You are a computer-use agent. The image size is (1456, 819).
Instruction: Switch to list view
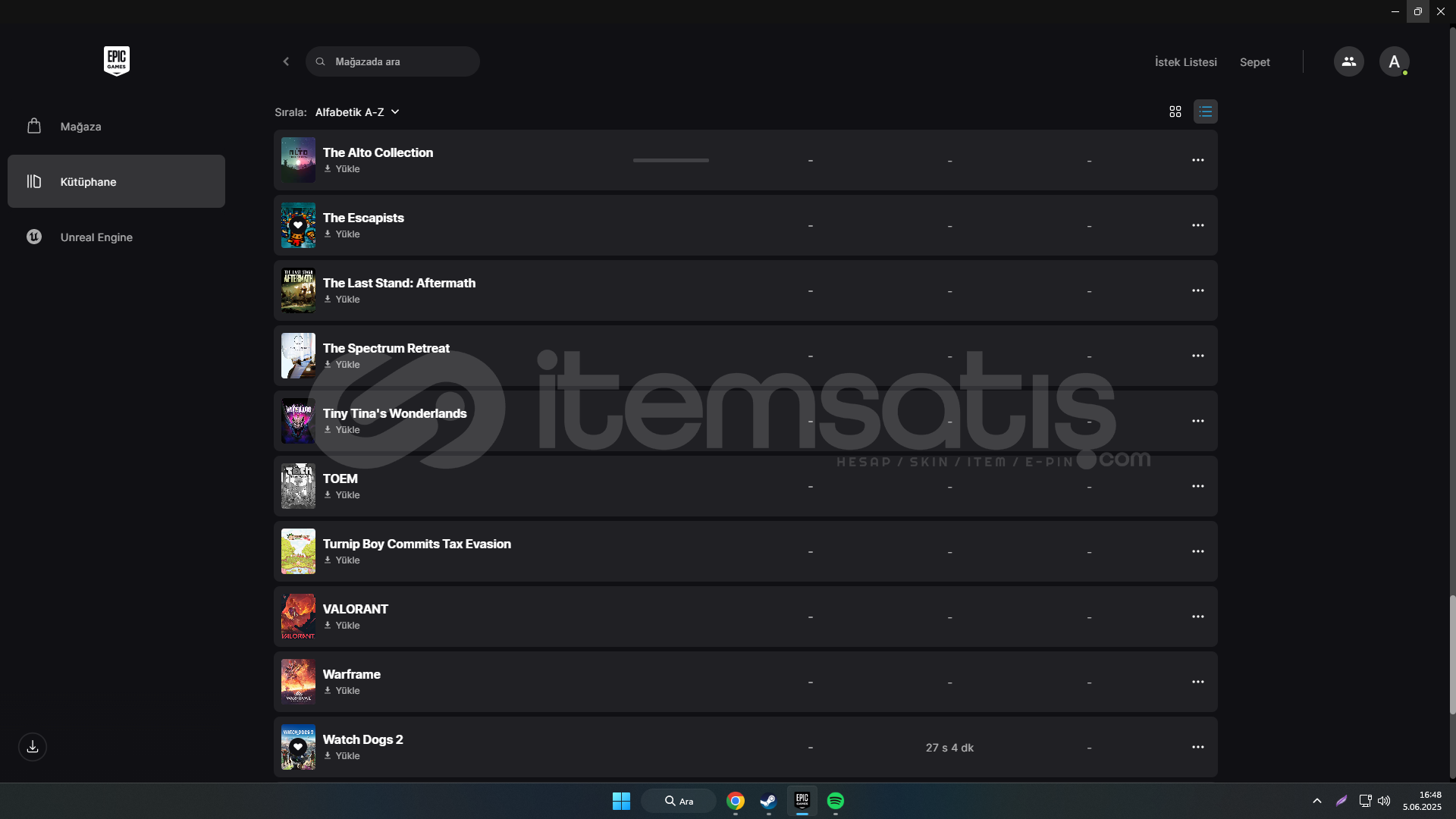pos(1205,111)
